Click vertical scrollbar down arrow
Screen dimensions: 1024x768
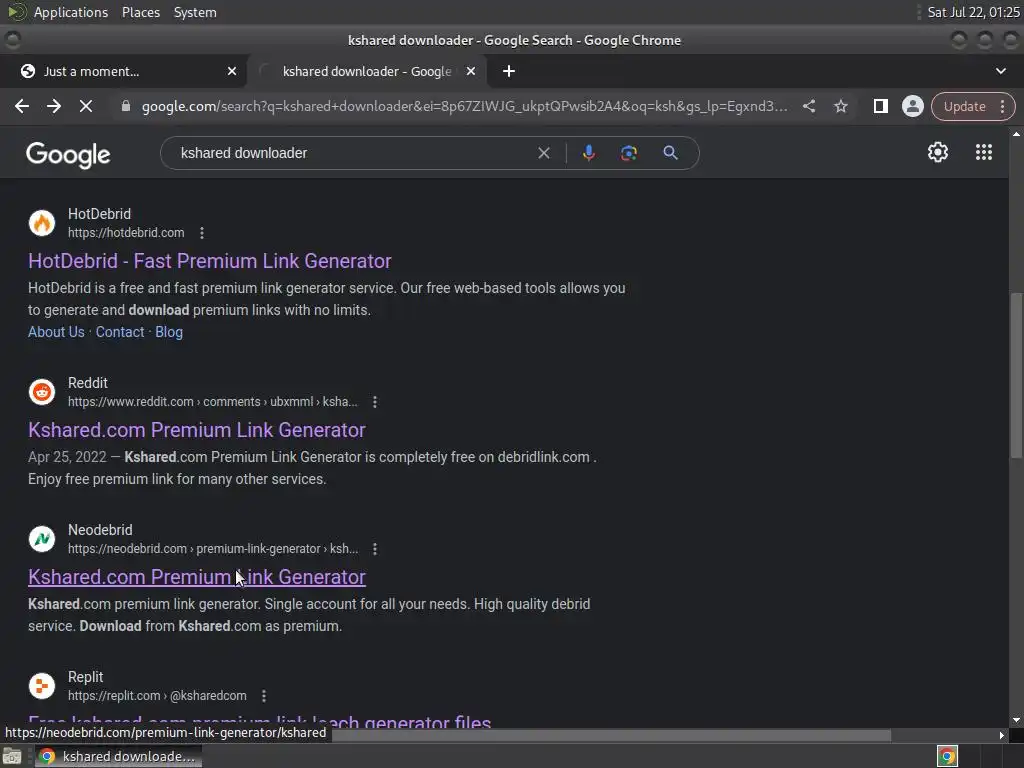click(1016, 720)
